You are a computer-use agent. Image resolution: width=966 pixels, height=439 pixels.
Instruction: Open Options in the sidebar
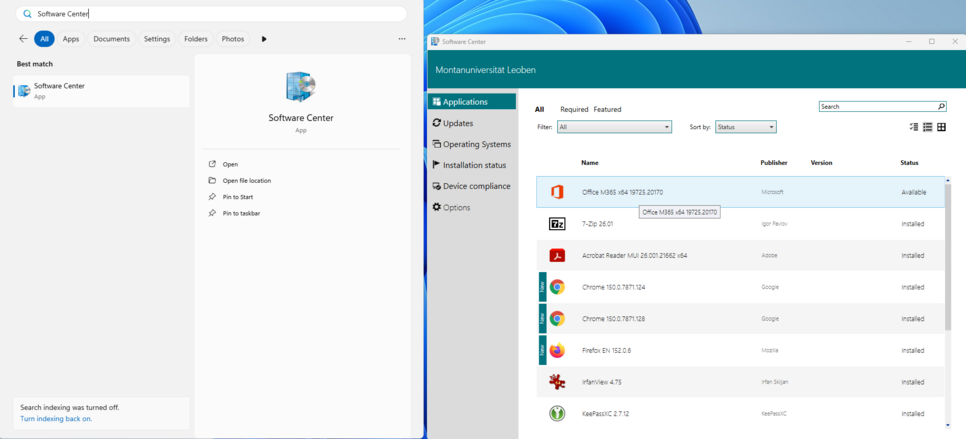point(471,207)
